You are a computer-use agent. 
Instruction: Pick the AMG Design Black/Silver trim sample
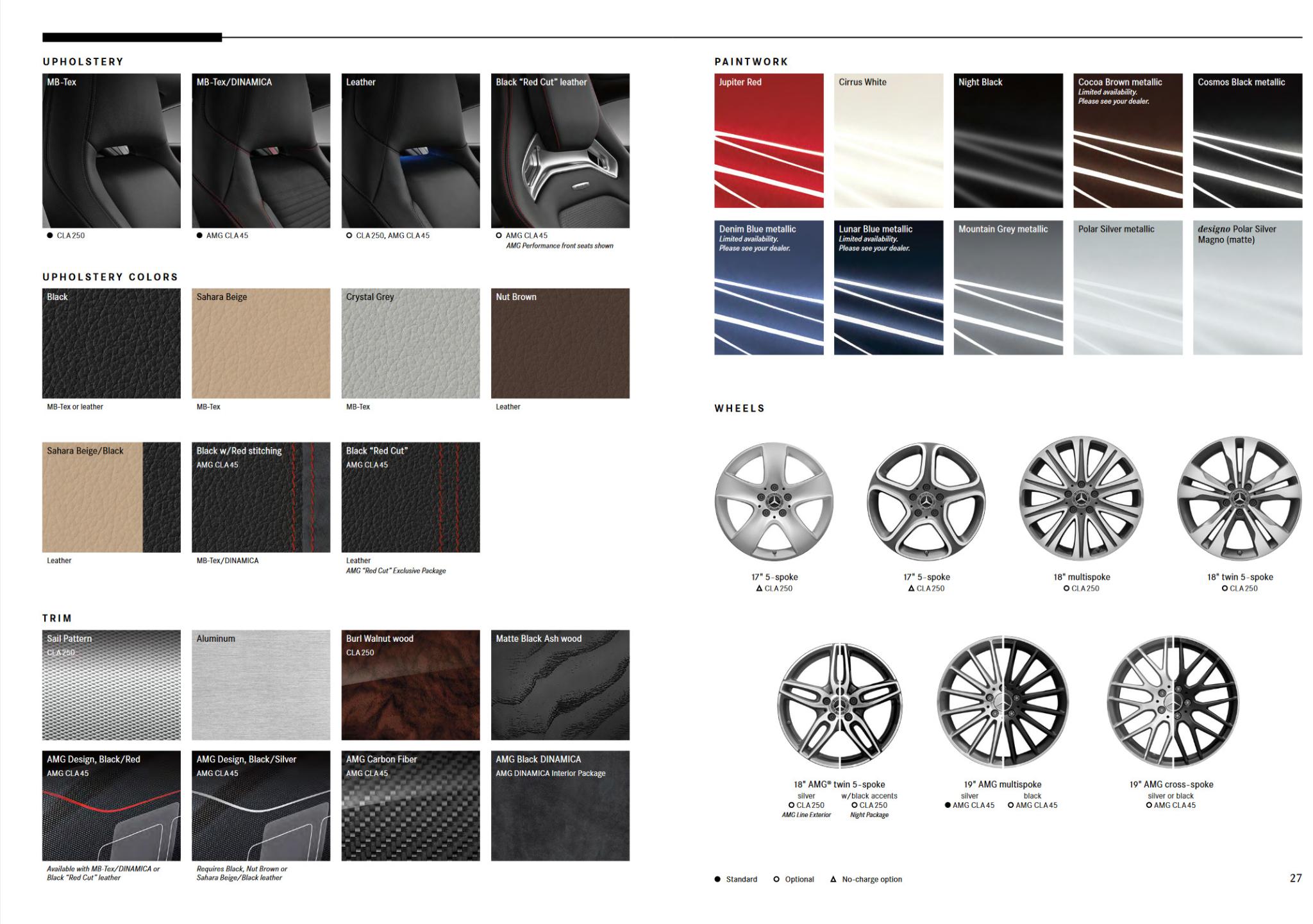point(261,805)
